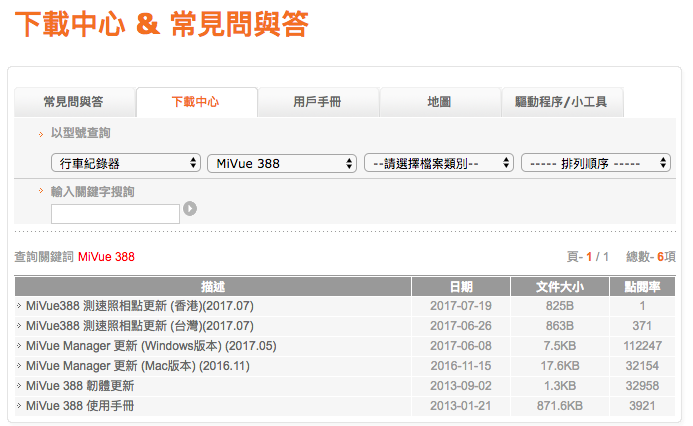Click the 文件大小 column header
This screenshot has width=693, height=426.
pyautogui.click(x=560, y=287)
